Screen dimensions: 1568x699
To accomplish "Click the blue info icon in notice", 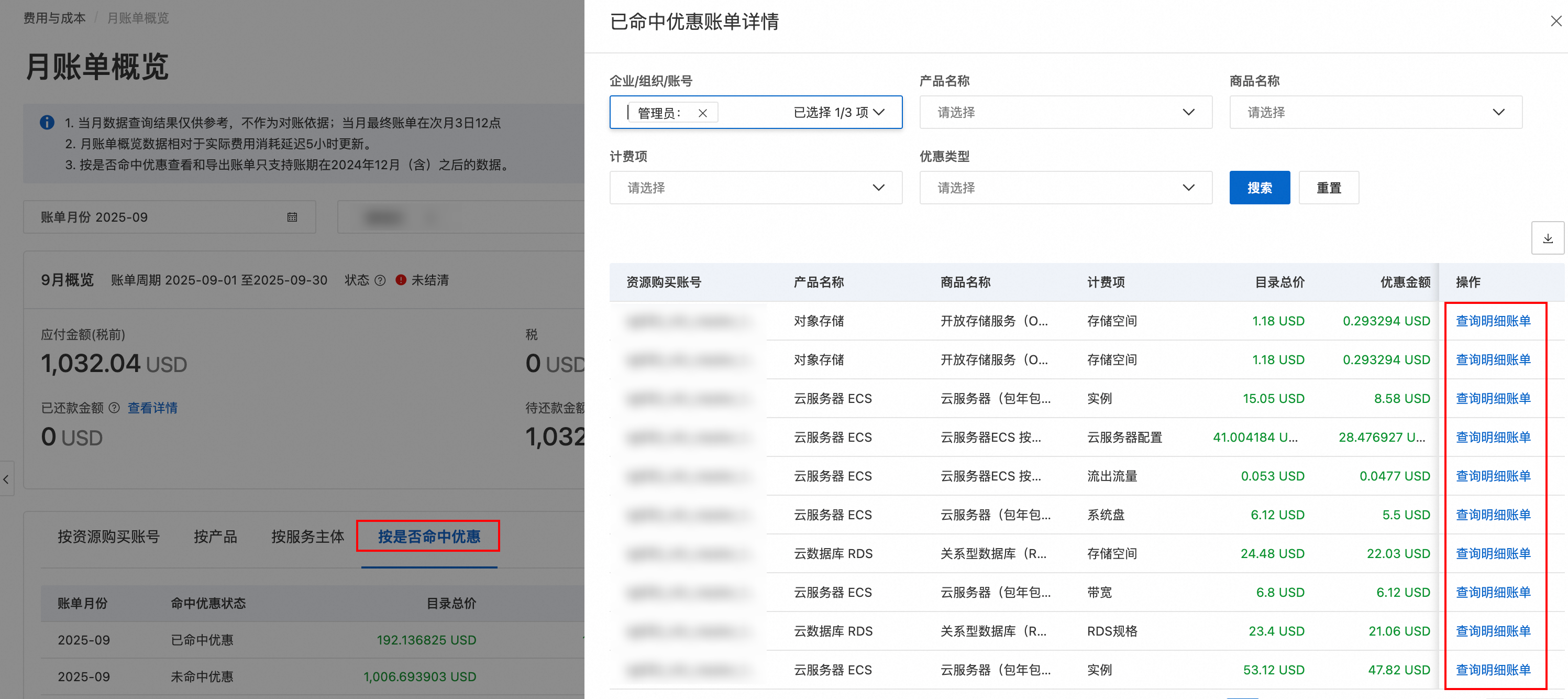I will click(x=47, y=123).
